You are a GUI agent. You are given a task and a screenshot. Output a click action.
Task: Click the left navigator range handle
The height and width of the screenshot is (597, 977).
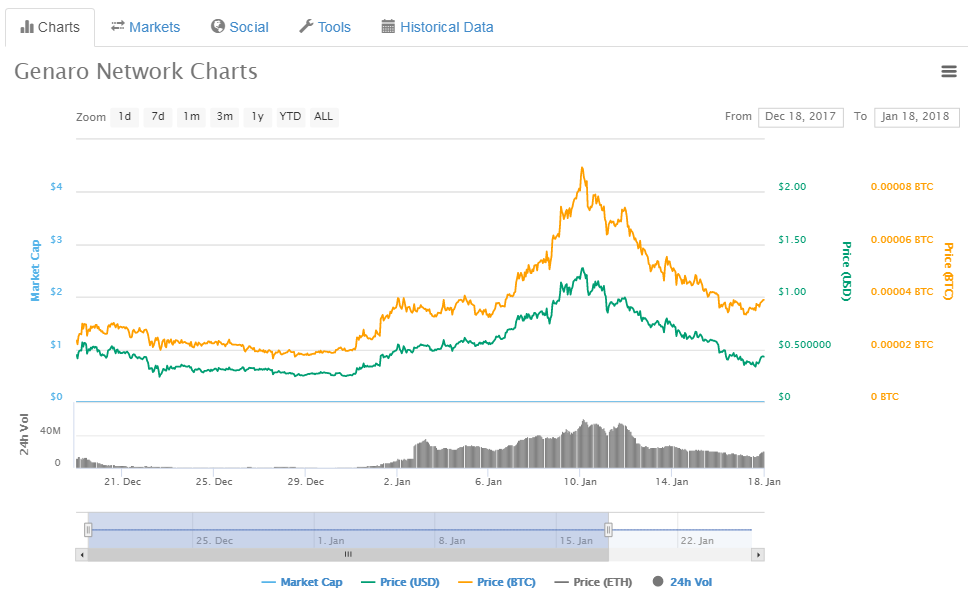(88, 530)
